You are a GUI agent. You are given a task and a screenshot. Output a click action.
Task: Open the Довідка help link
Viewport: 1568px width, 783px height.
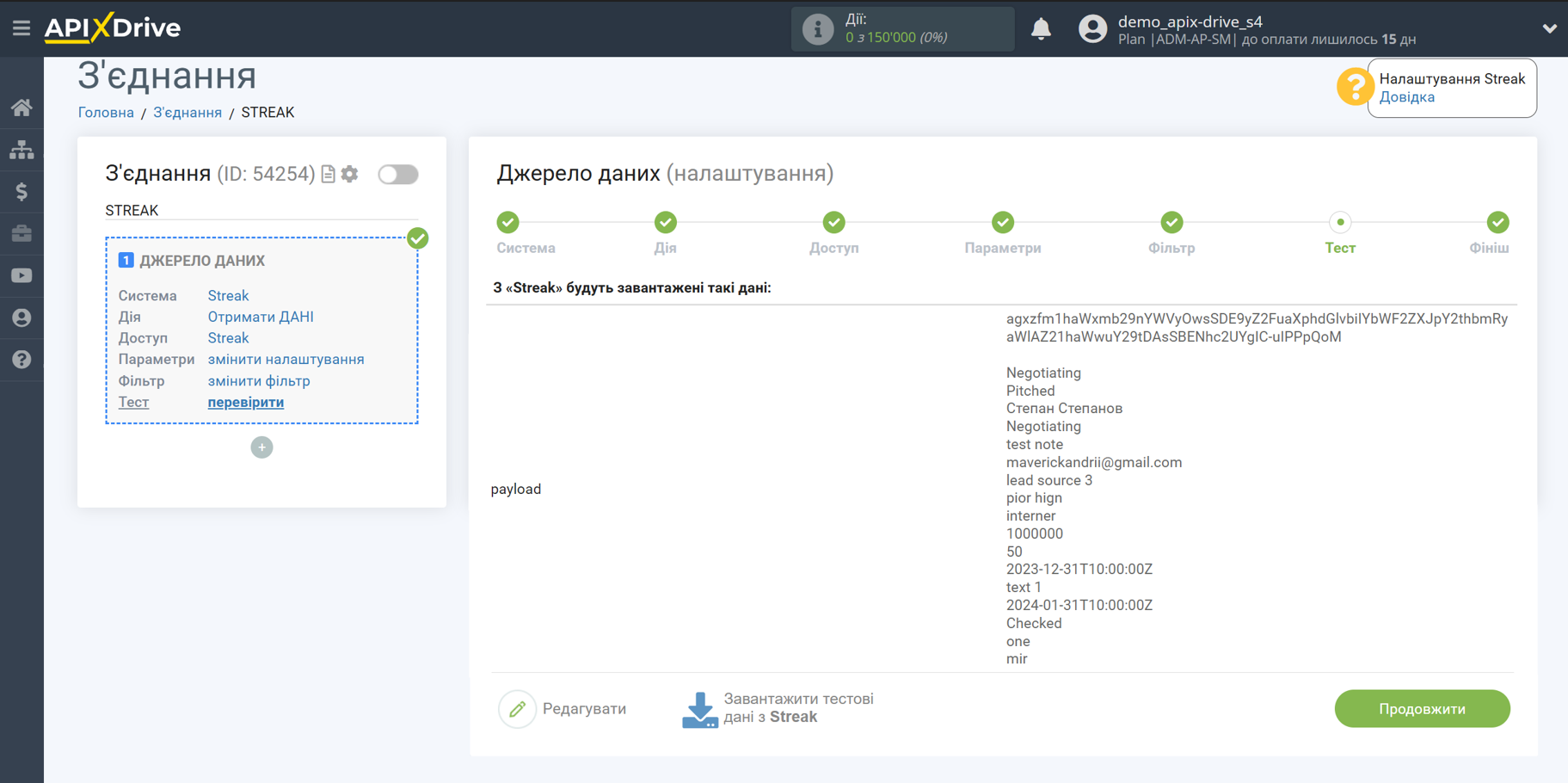coord(1406,97)
